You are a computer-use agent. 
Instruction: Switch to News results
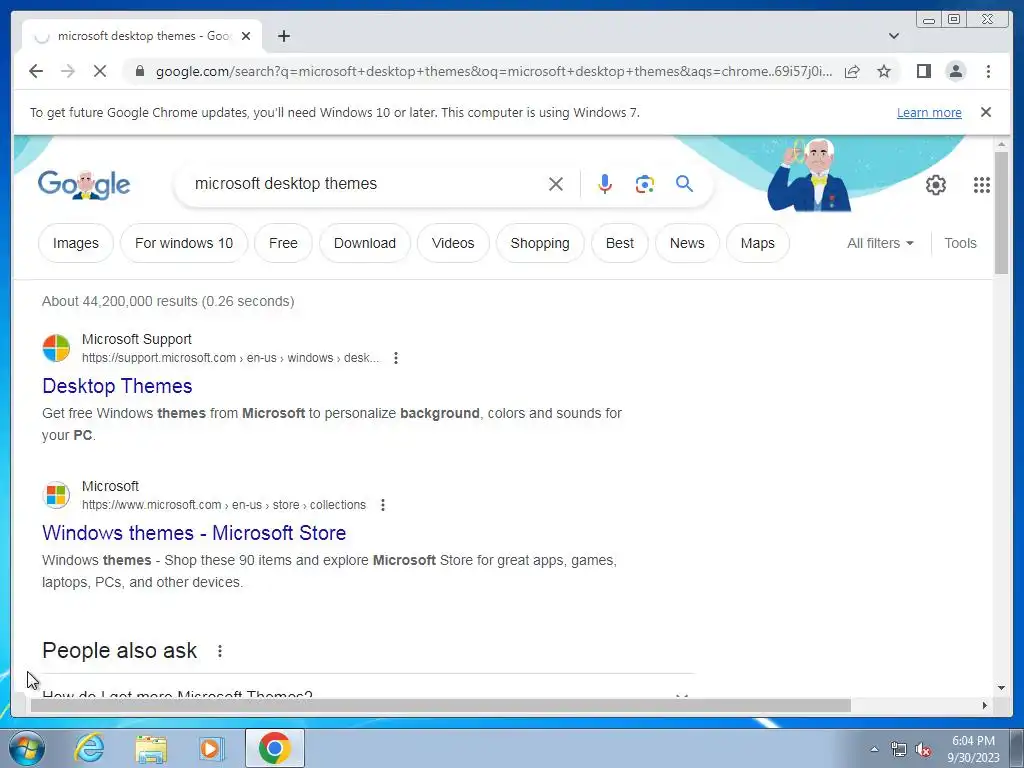point(687,243)
